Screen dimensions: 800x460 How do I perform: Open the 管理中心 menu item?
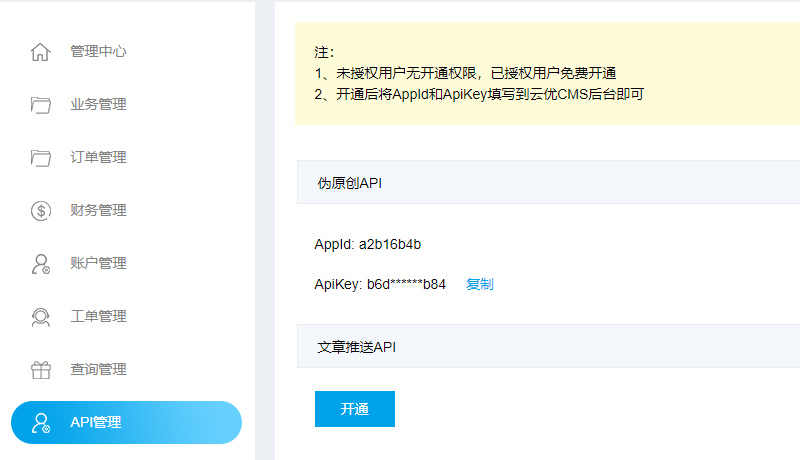[x=98, y=52]
